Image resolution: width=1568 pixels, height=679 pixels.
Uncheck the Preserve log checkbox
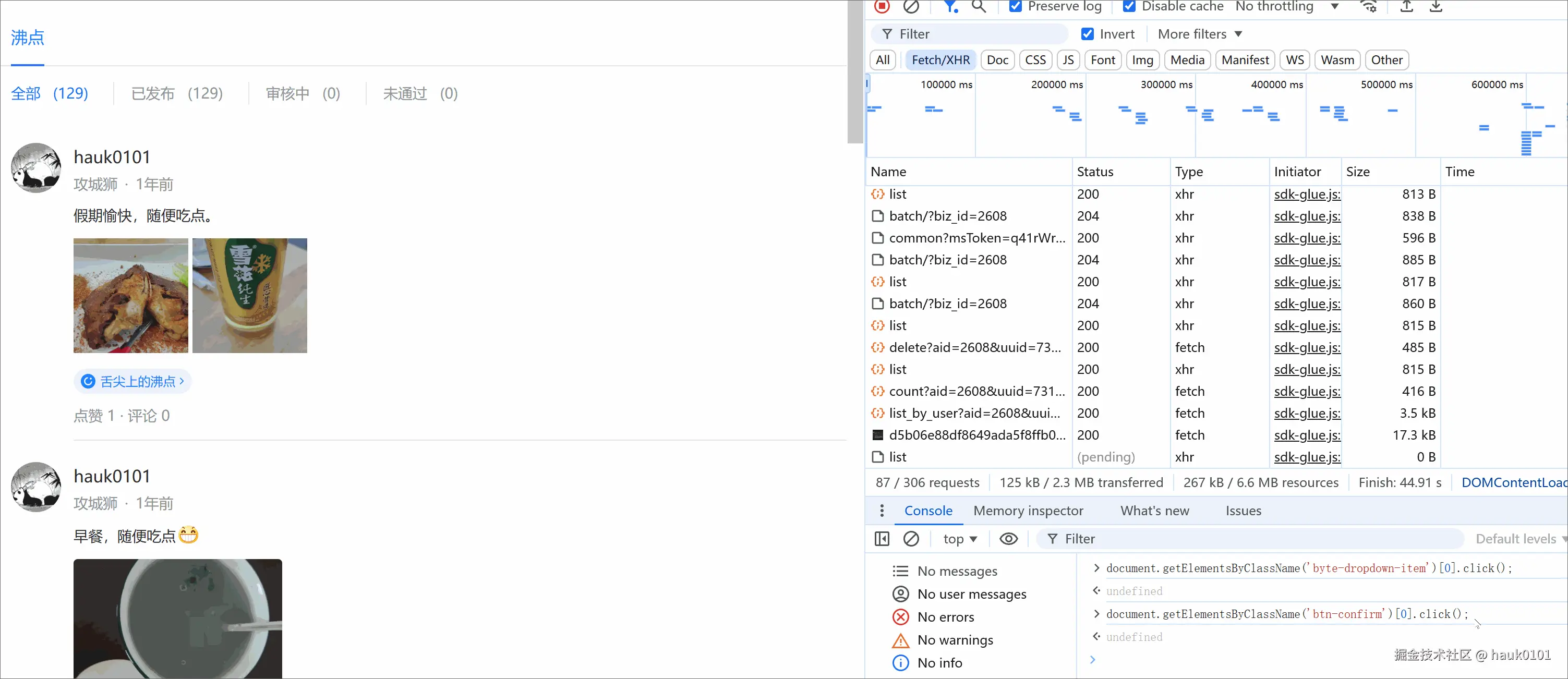pyautogui.click(x=1015, y=6)
